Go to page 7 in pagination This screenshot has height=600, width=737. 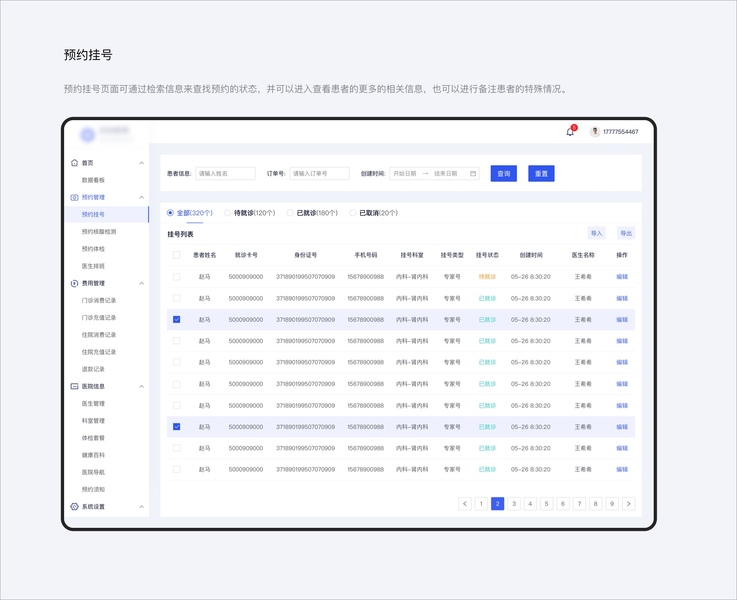coord(579,504)
